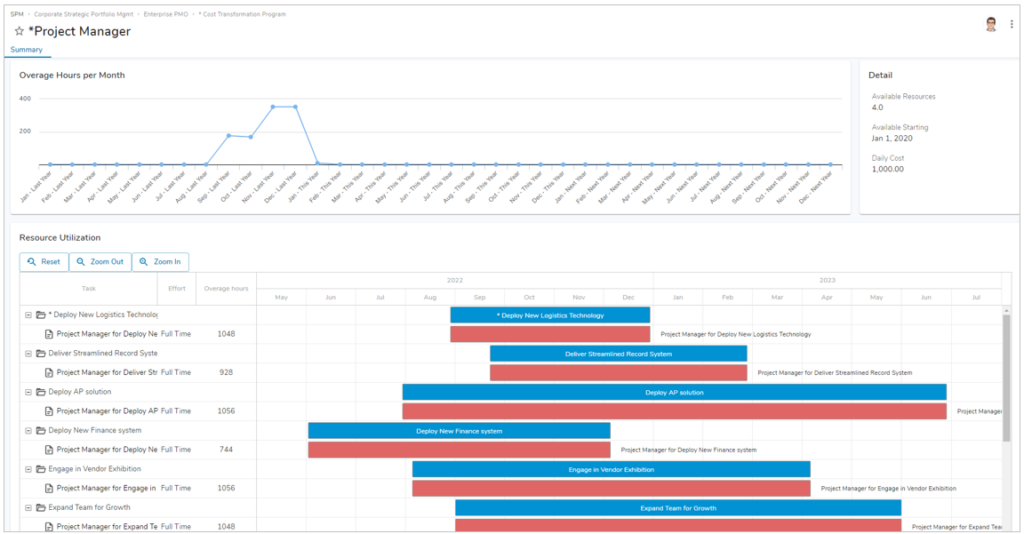Click the 928 overage hours value

coord(226,373)
